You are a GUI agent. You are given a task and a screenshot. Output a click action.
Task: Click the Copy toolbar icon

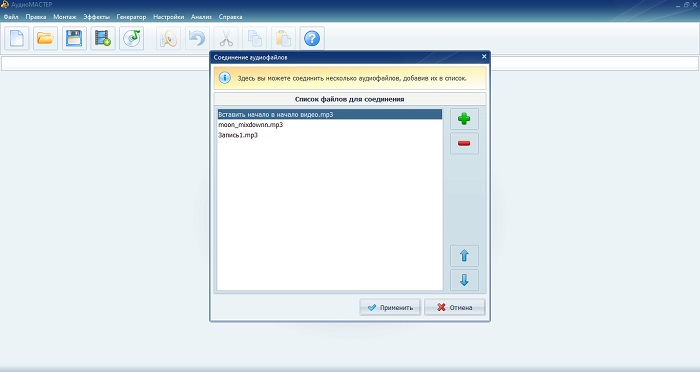(254, 38)
